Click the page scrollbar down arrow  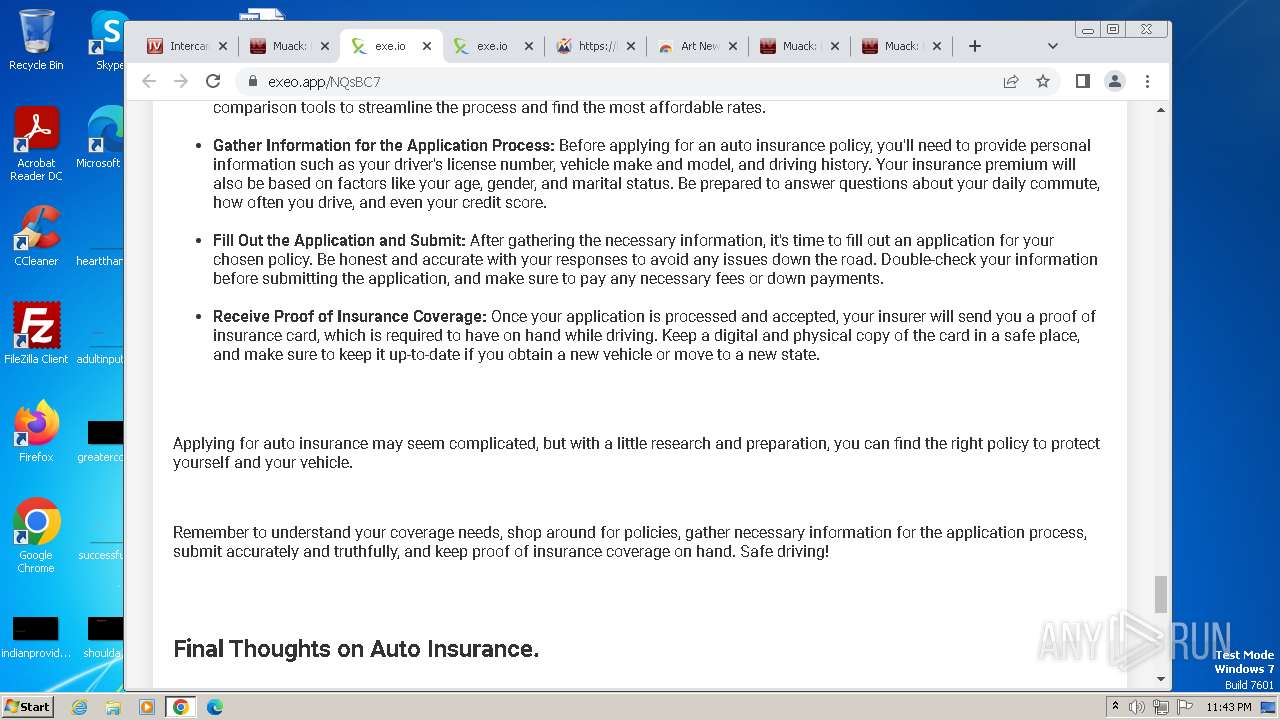(x=1161, y=679)
